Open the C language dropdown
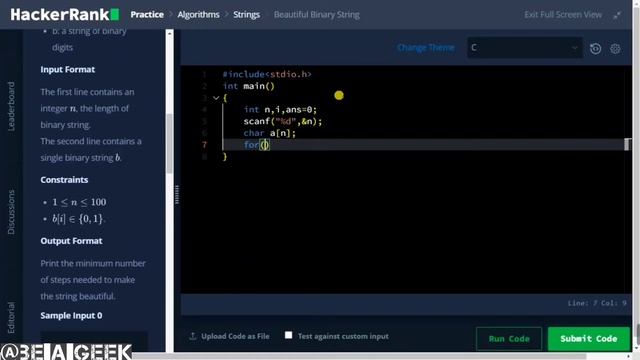This screenshot has height=360, width=640. [x=525, y=48]
